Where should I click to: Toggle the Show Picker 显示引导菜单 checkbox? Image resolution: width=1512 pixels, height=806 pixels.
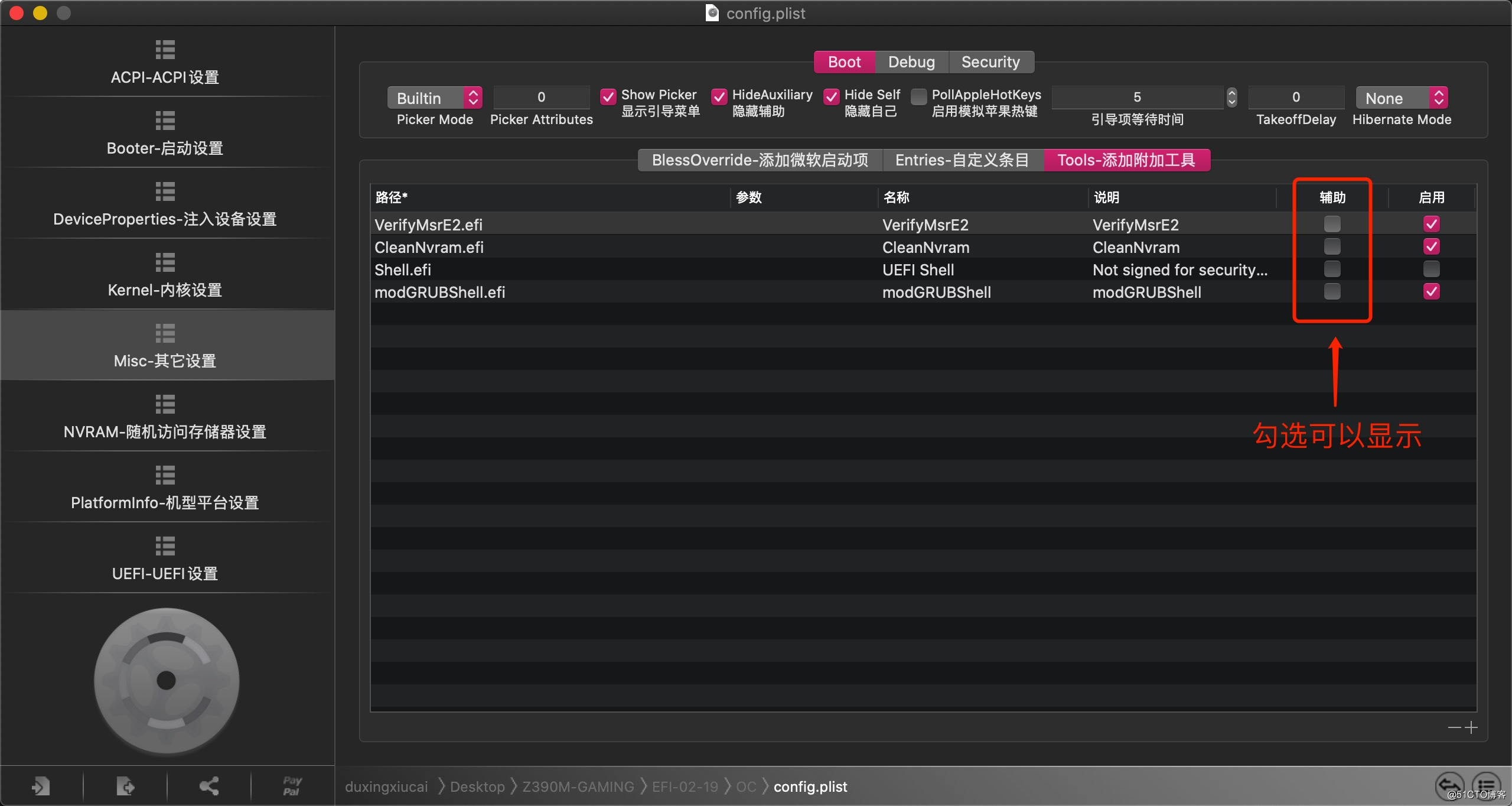tap(606, 97)
